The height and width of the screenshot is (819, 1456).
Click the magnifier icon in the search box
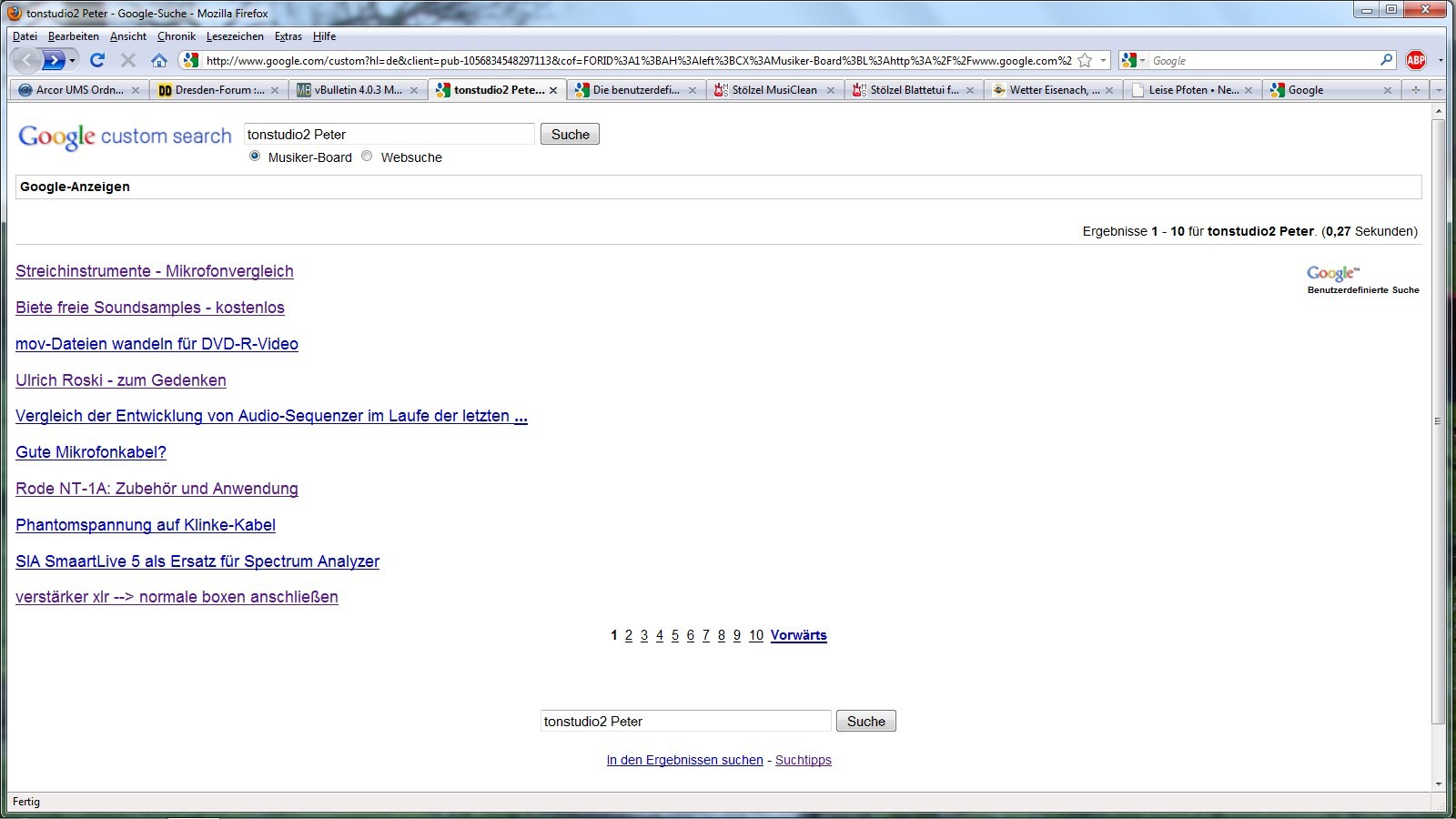coord(1386,60)
